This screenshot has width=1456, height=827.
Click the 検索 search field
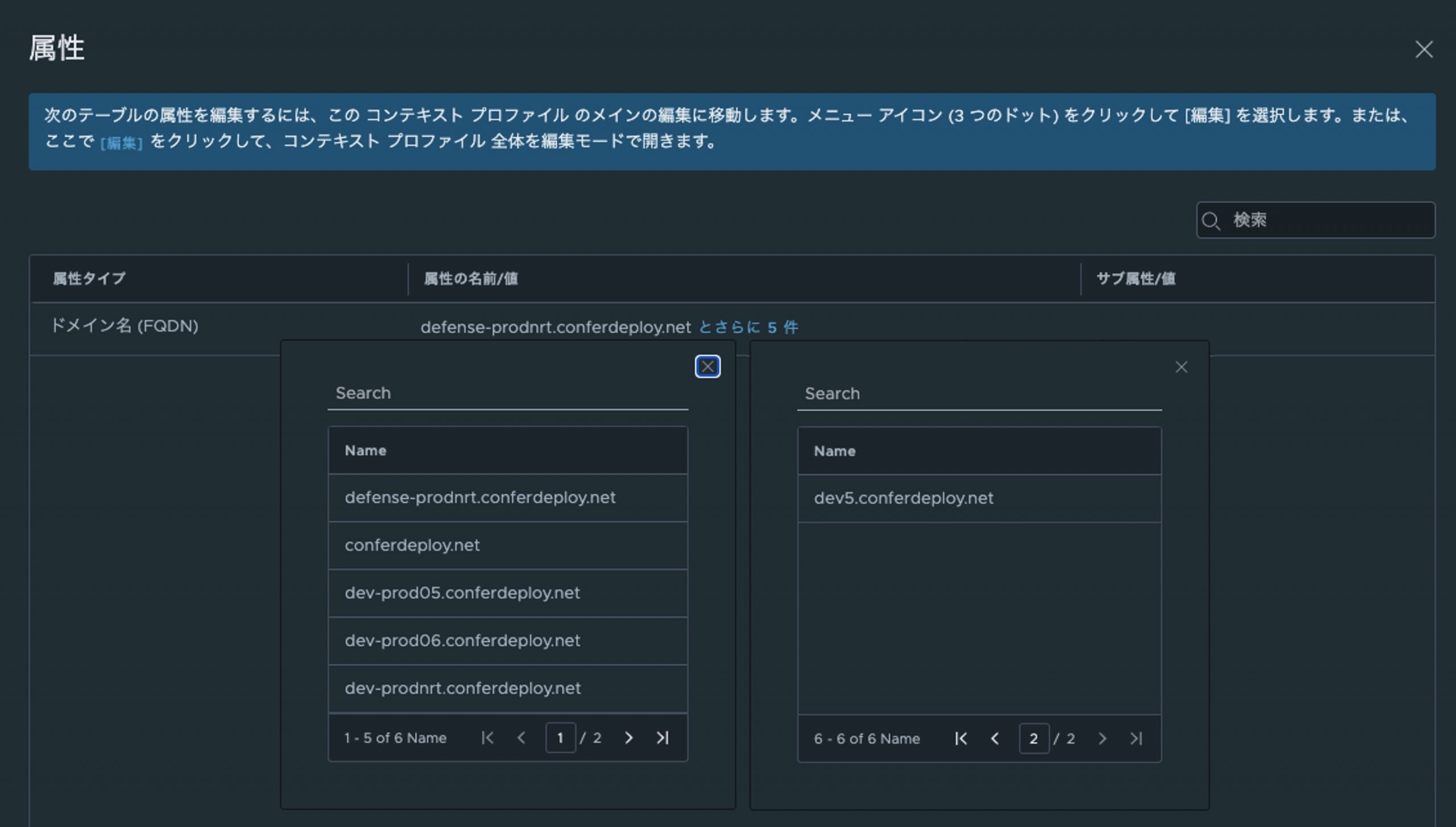tap(1325, 220)
